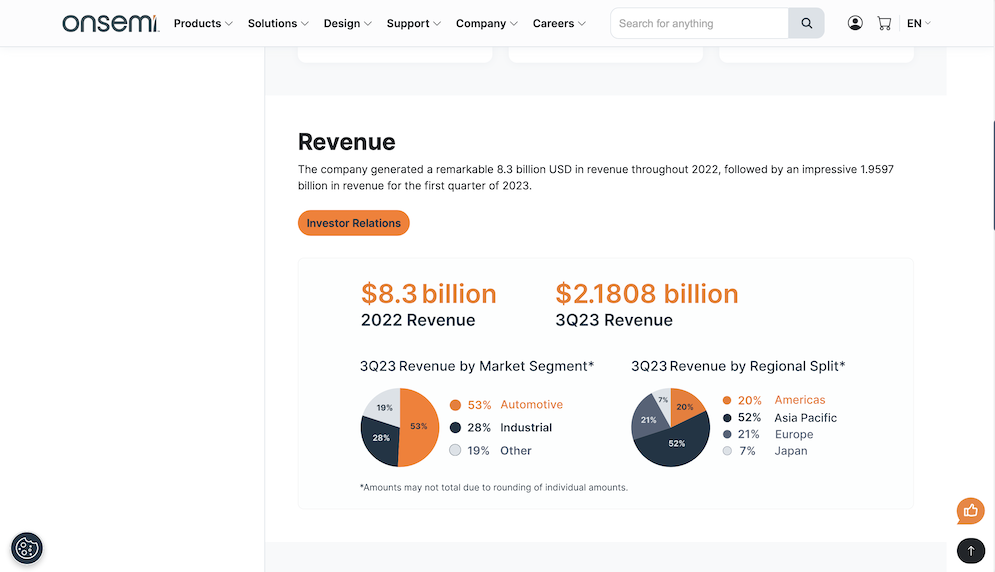Click the $8.3 billion figure
This screenshot has width=995, height=572.
coord(428,294)
